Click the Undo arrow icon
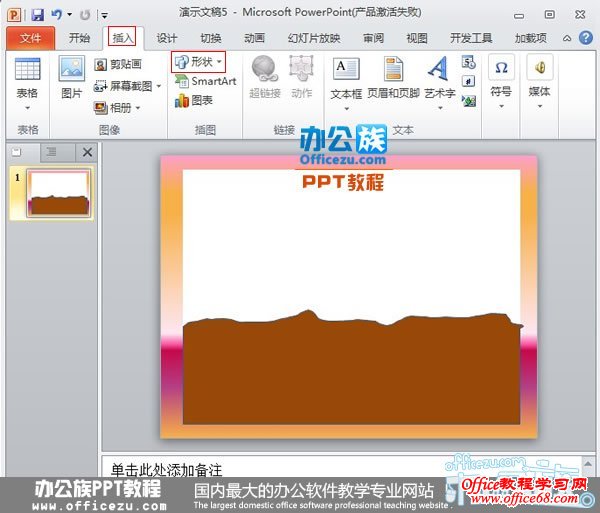The width and height of the screenshot is (600, 513). point(57,14)
